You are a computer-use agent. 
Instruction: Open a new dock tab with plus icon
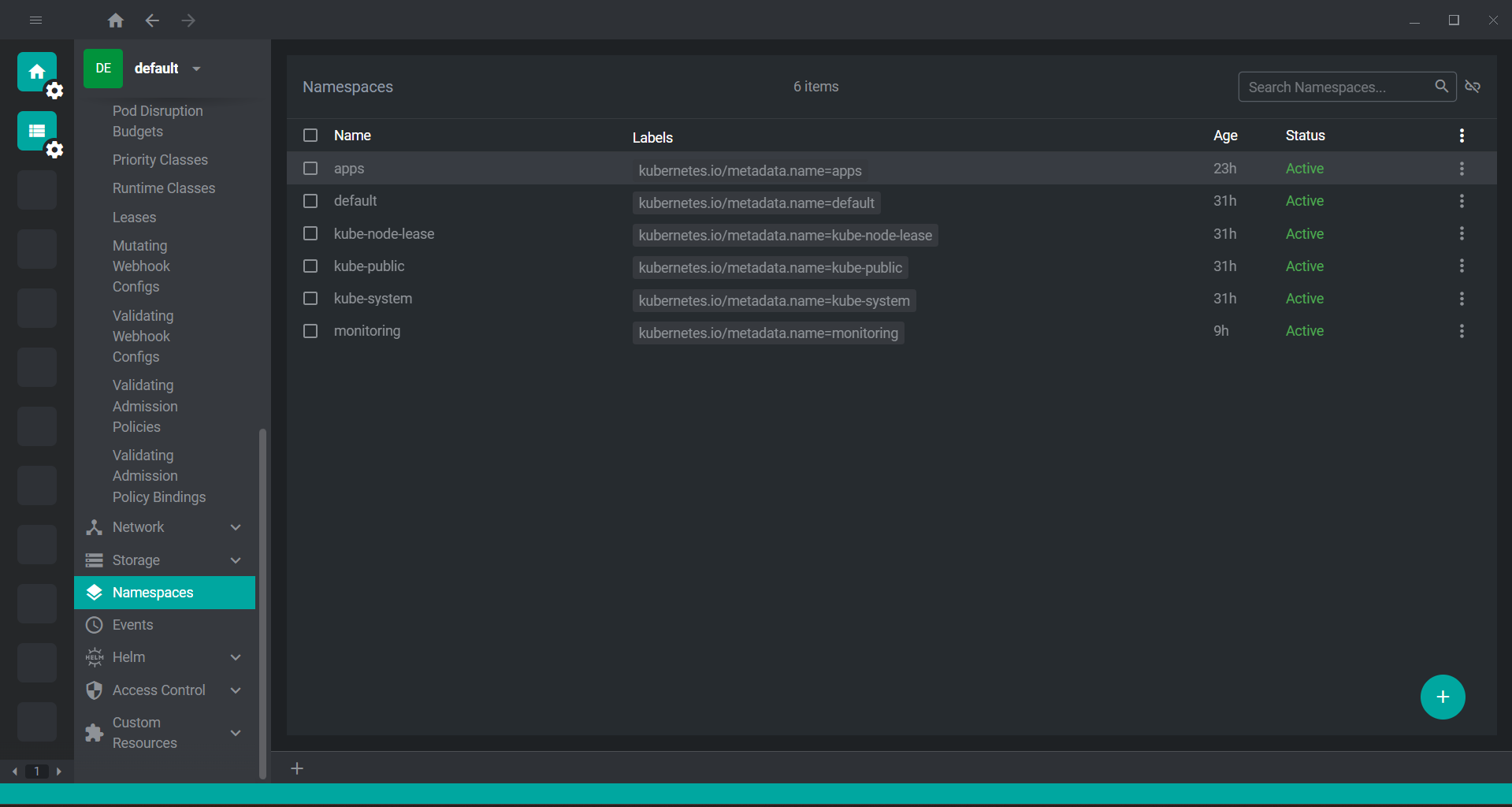click(297, 768)
